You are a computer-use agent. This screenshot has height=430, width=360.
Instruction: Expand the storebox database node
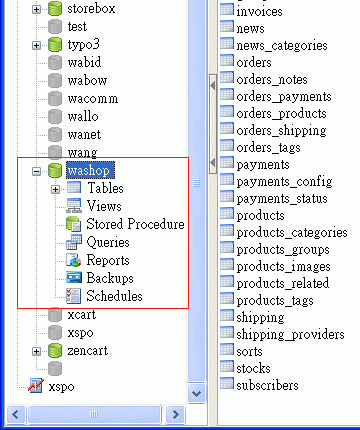pos(36,9)
